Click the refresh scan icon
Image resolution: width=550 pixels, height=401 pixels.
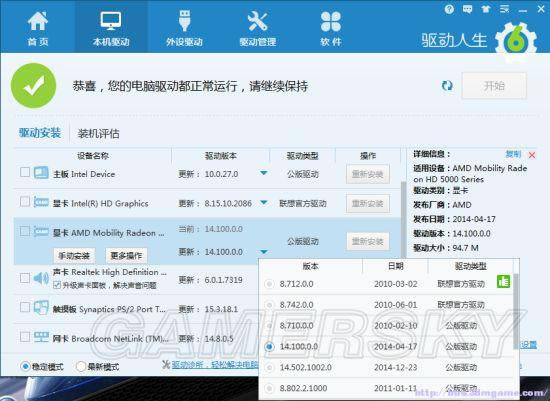[x=447, y=86]
